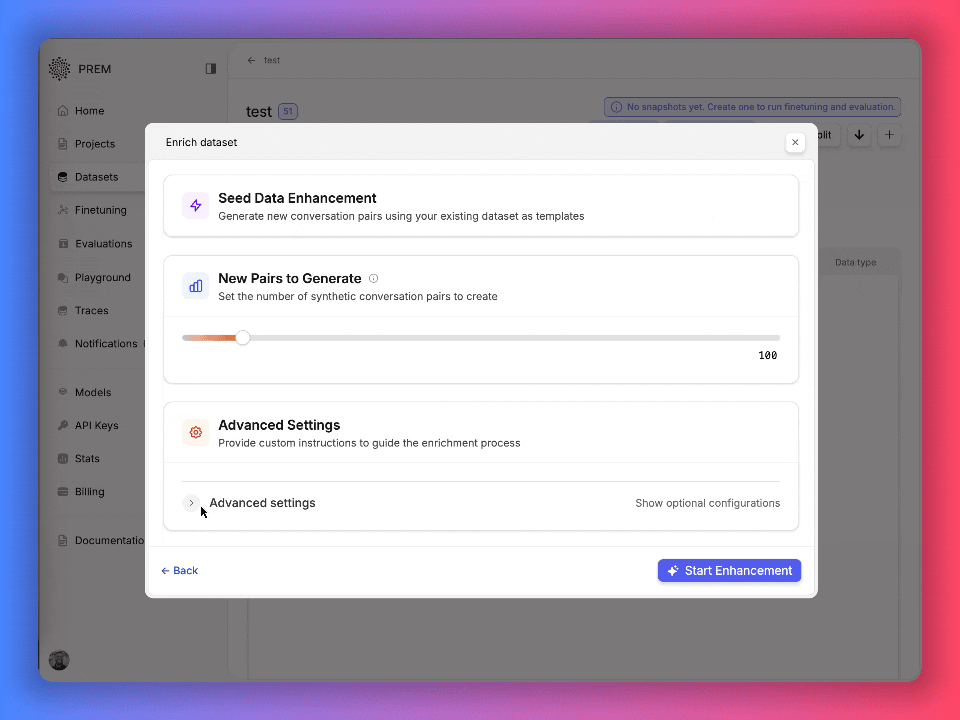This screenshot has height=720, width=960.
Task: Go to Finetuning section
Action: point(100,210)
